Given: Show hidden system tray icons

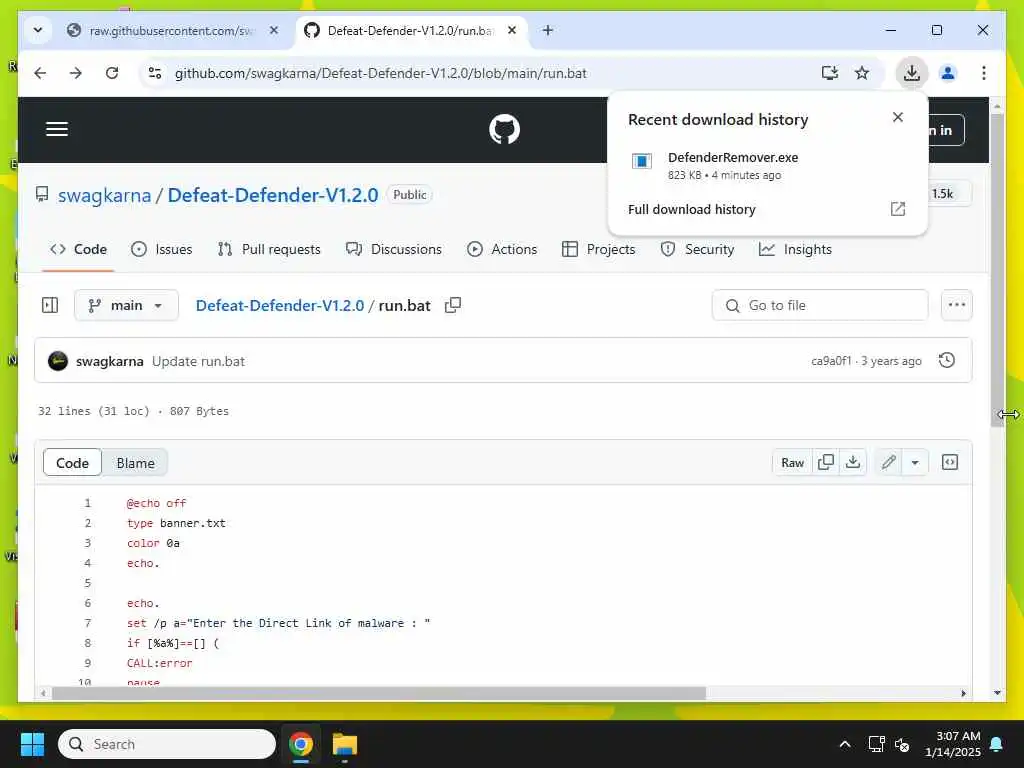Looking at the screenshot, I should tap(844, 744).
